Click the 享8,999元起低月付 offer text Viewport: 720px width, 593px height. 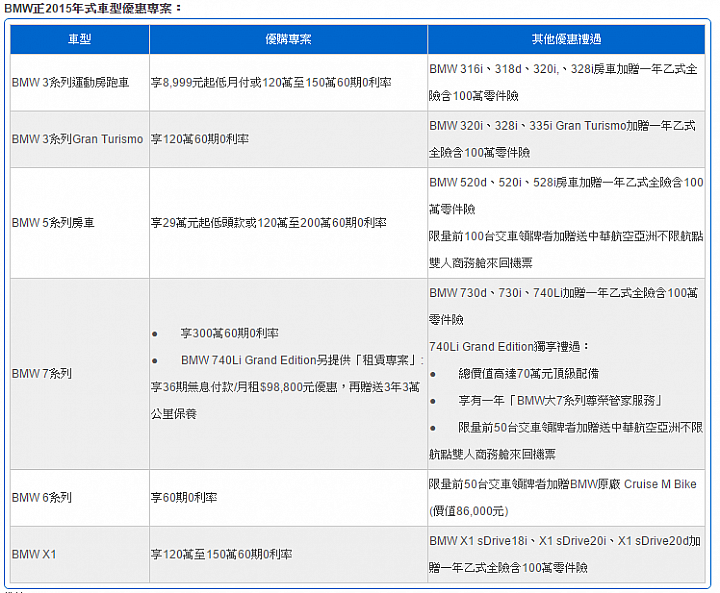tap(271, 83)
